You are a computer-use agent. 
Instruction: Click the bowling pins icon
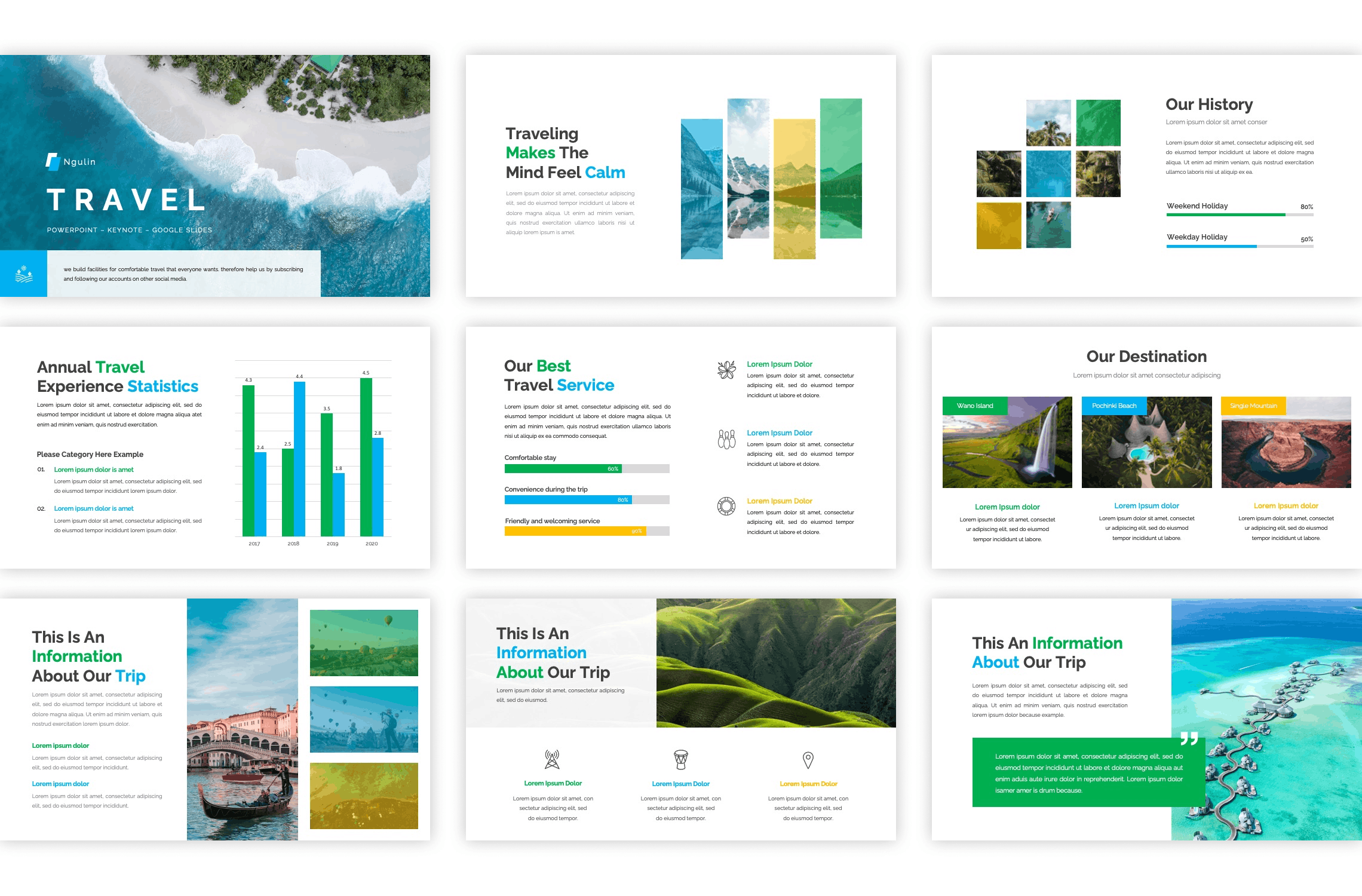coord(726,439)
